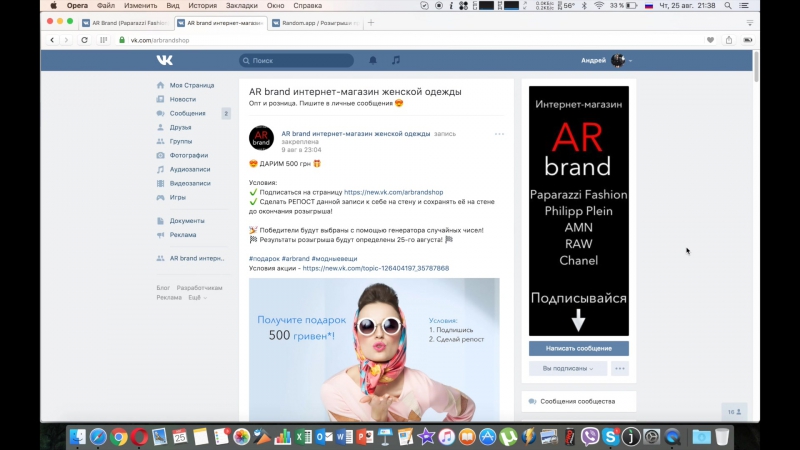The image size is (800, 450).
Task: Open the giveaway post image
Action: [374, 349]
